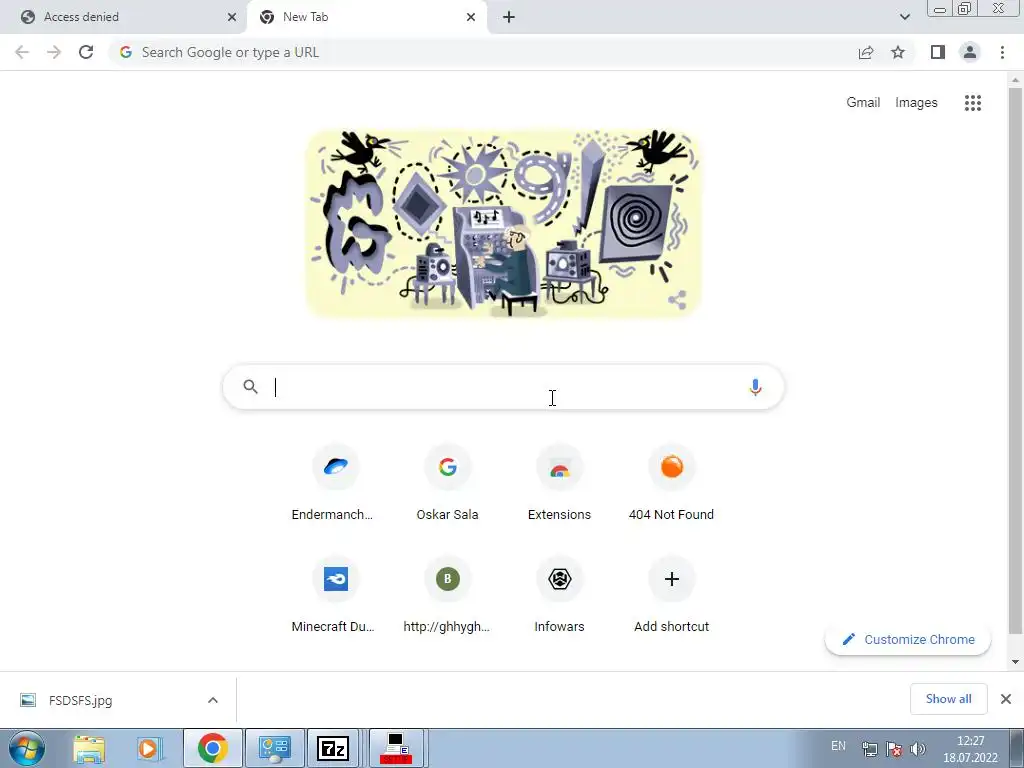Viewport: 1024px width, 768px height.
Task: Open the Endermanch shortcut tile
Action: pyautogui.click(x=335, y=483)
